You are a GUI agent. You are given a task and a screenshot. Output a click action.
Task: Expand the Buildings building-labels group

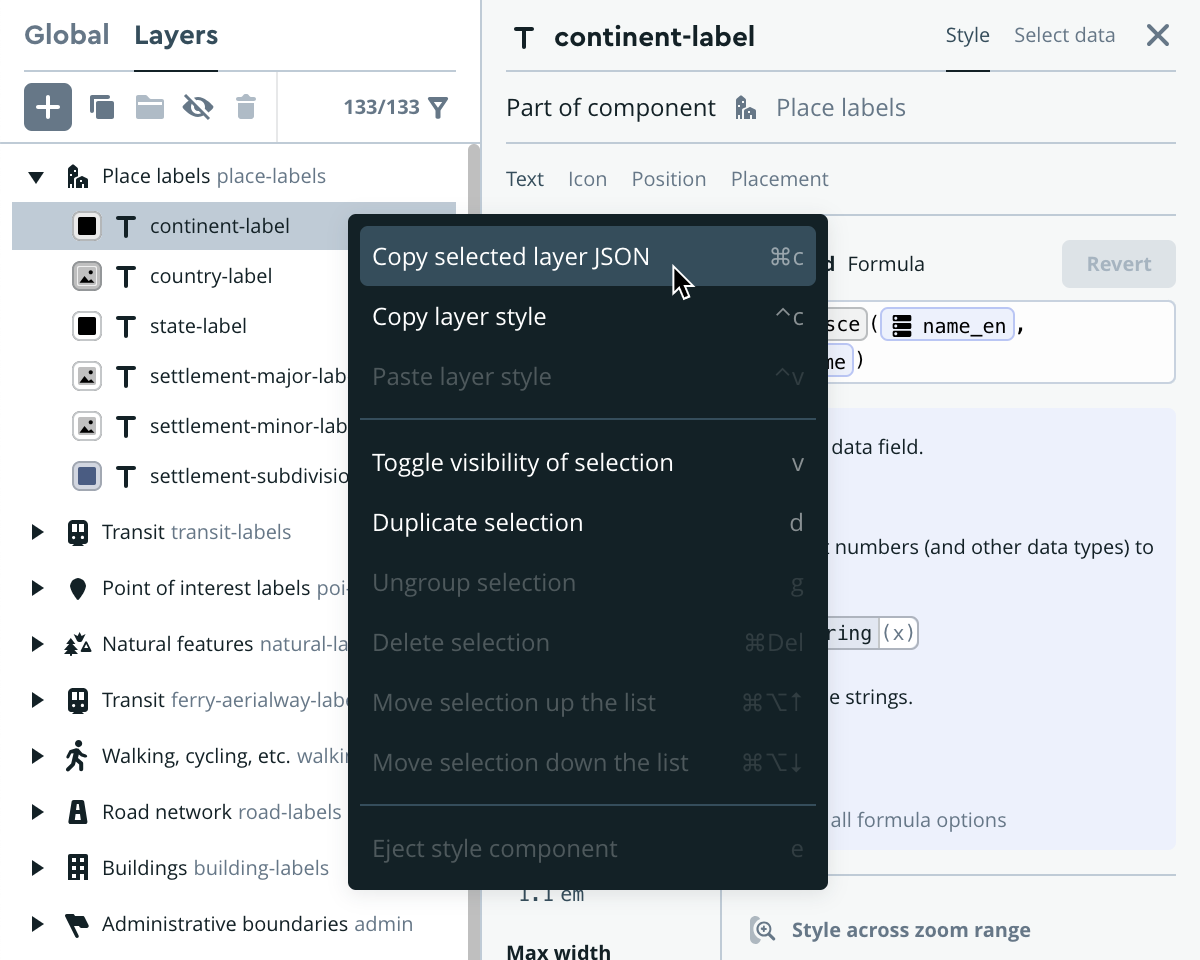pos(36,867)
